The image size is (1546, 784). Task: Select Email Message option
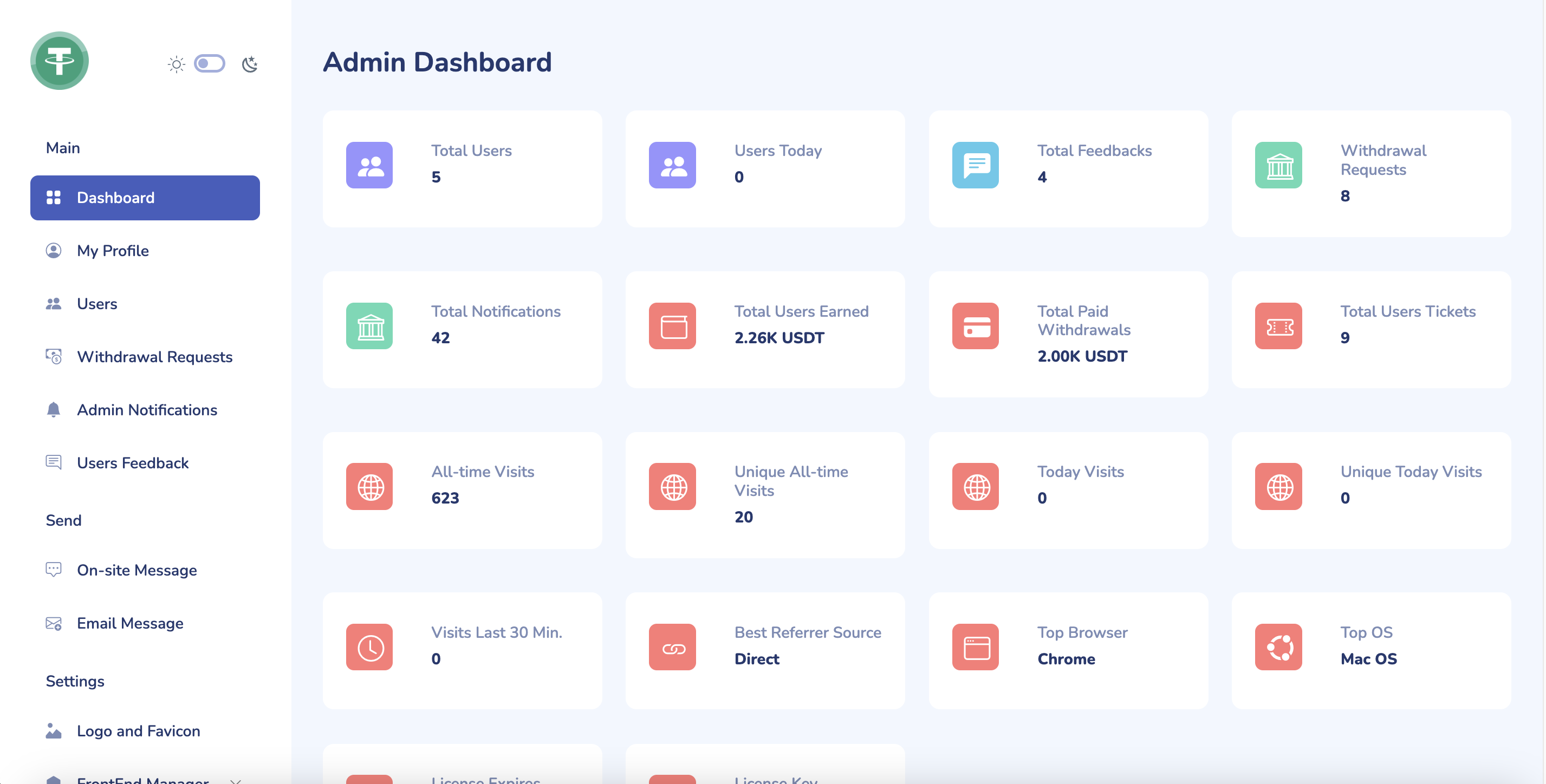click(130, 623)
